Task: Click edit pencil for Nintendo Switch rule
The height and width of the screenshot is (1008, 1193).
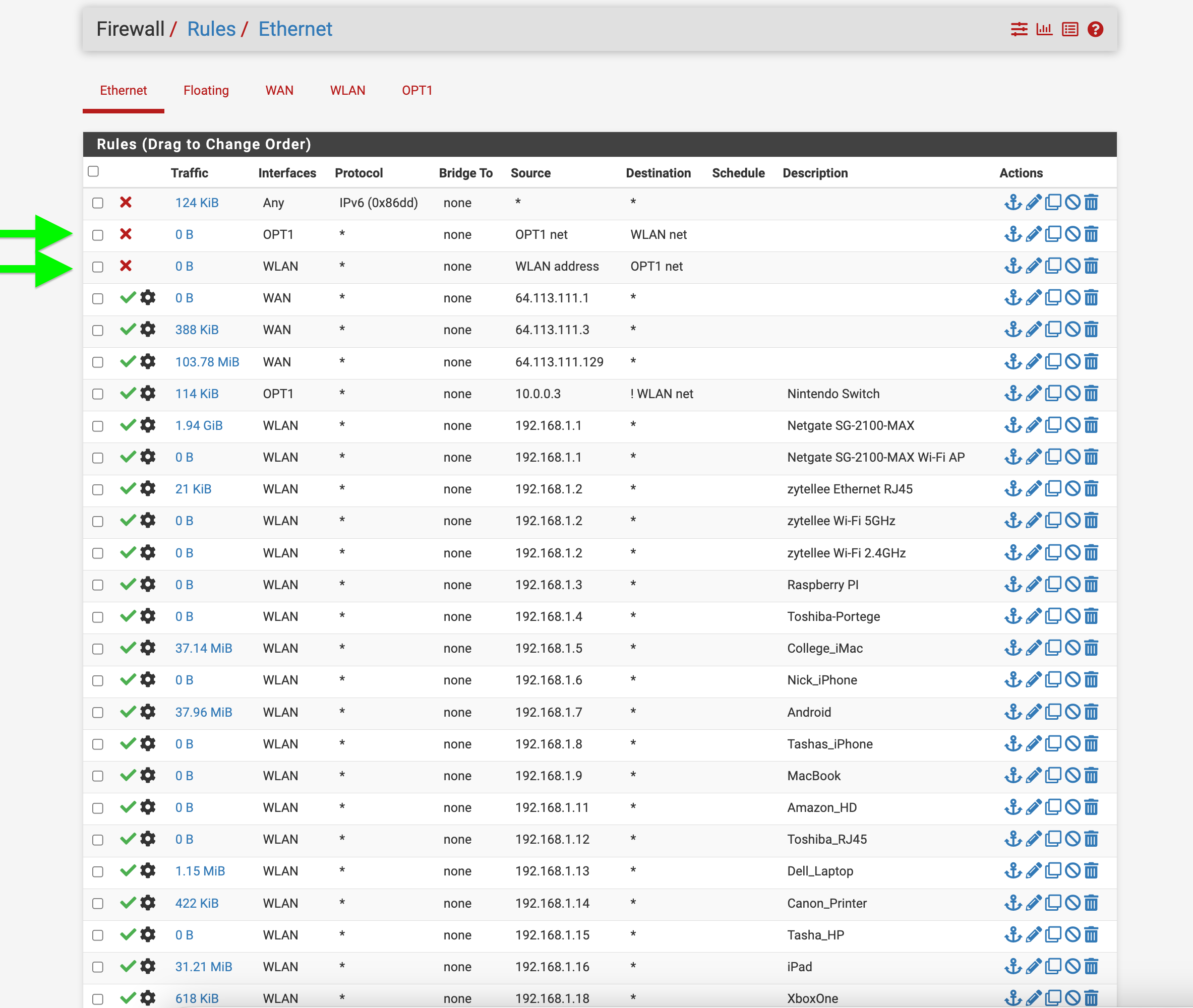Action: [1033, 394]
